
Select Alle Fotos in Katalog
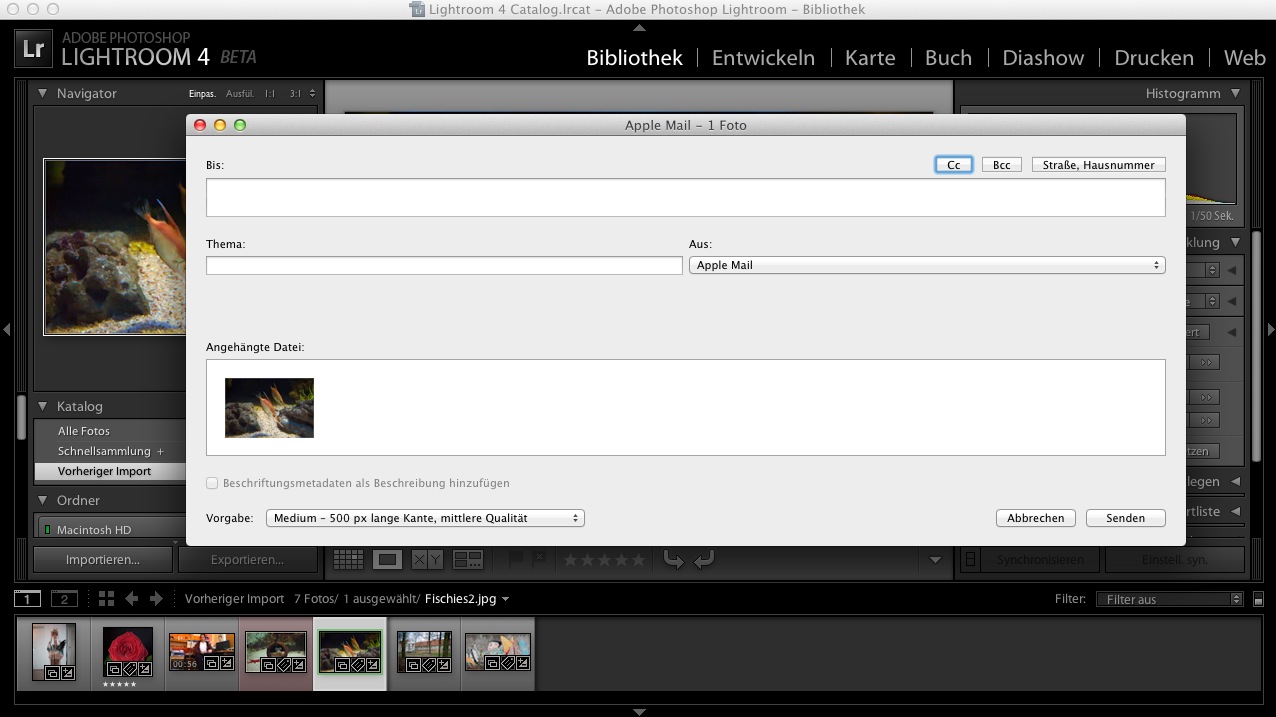tap(84, 431)
